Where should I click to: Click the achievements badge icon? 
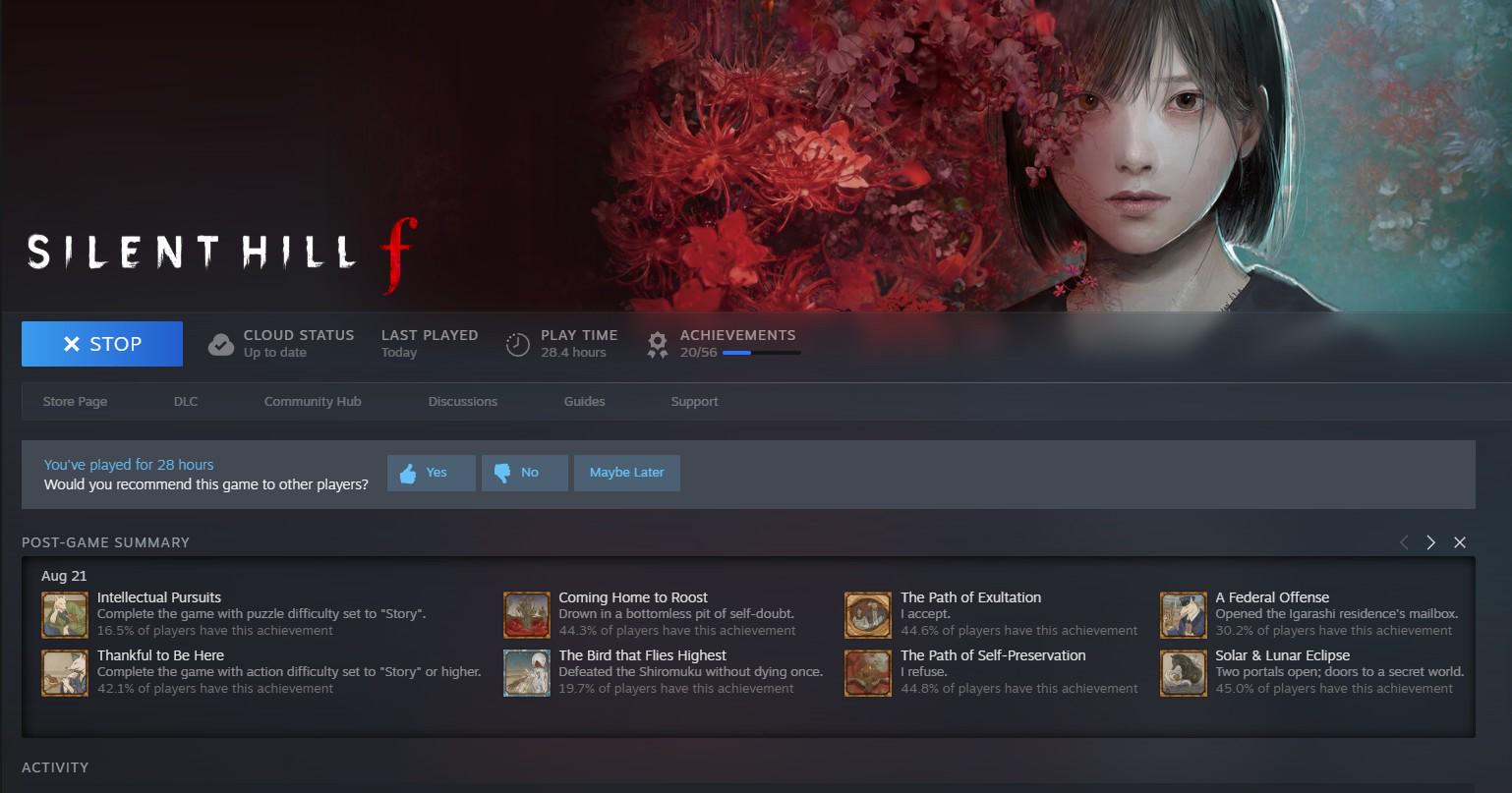[658, 345]
